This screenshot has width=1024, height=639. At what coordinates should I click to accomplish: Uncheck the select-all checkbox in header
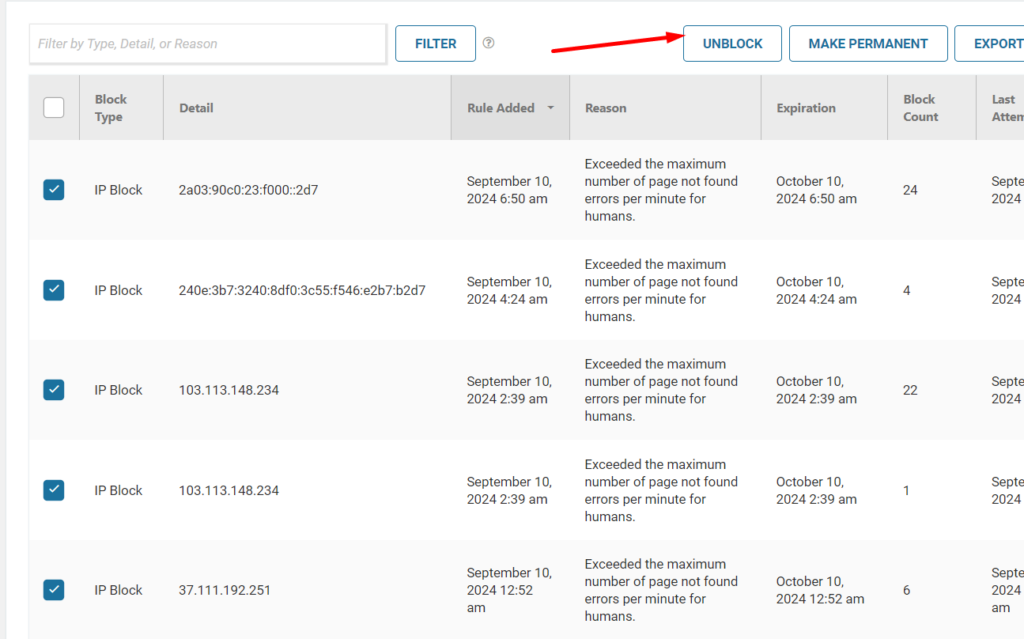point(53,108)
